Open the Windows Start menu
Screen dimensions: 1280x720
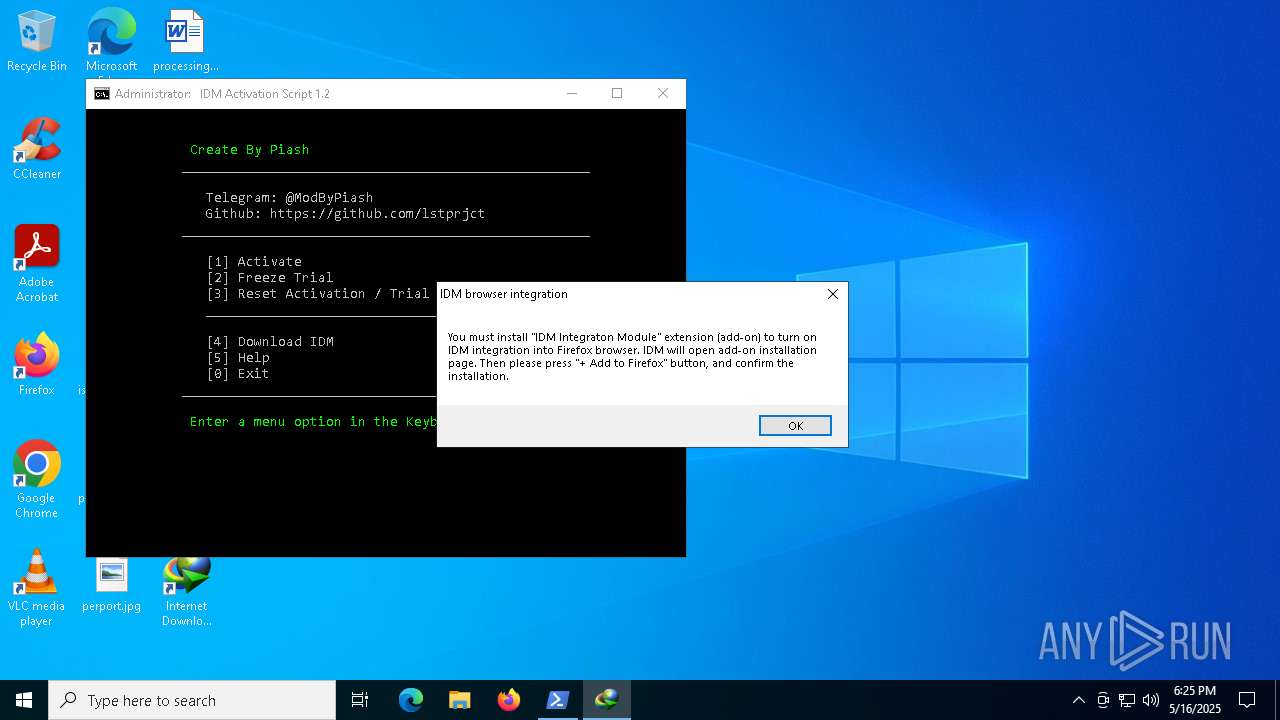pyautogui.click(x=24, y=700)
